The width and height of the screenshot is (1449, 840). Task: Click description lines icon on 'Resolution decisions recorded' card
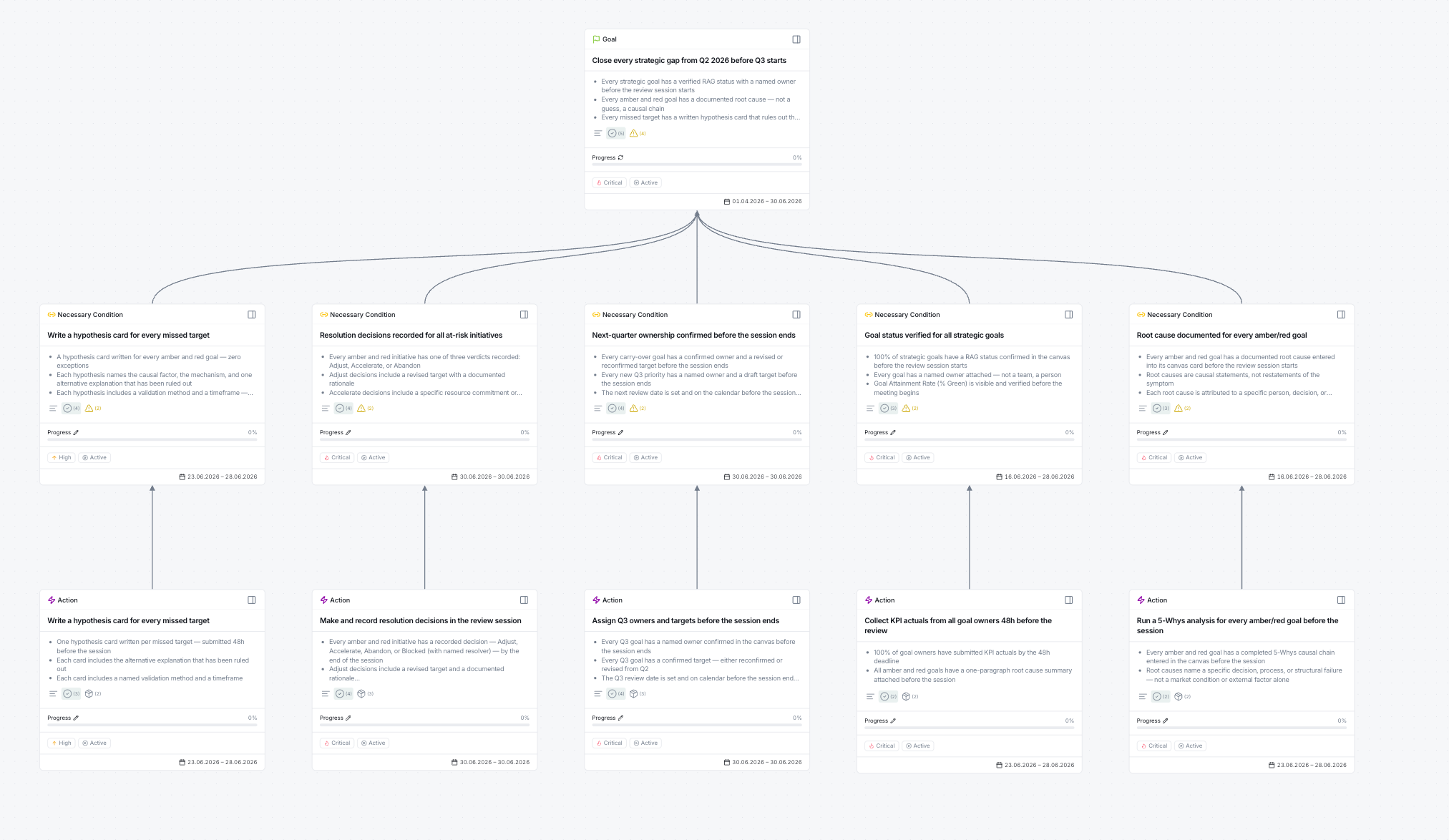tap(326, 409)
